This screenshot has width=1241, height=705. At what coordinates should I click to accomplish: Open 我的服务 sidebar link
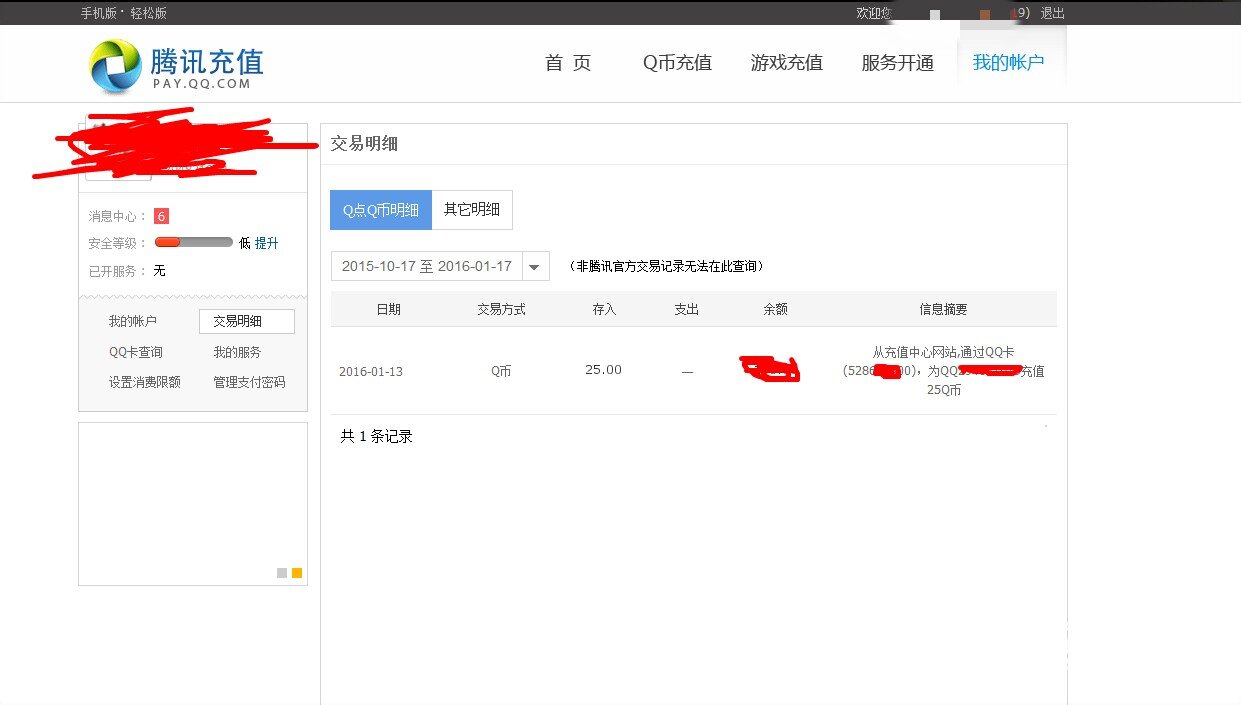tap(237, 352)
